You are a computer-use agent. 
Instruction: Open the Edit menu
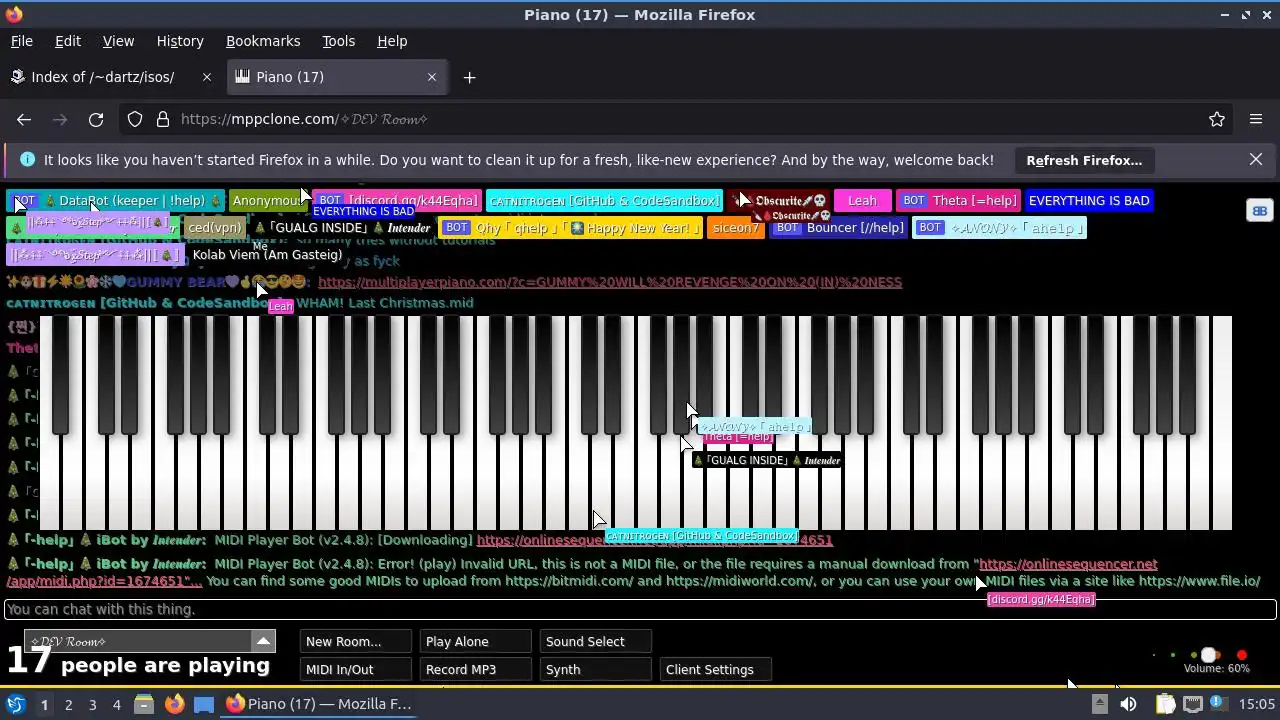(x=68, y=41)
